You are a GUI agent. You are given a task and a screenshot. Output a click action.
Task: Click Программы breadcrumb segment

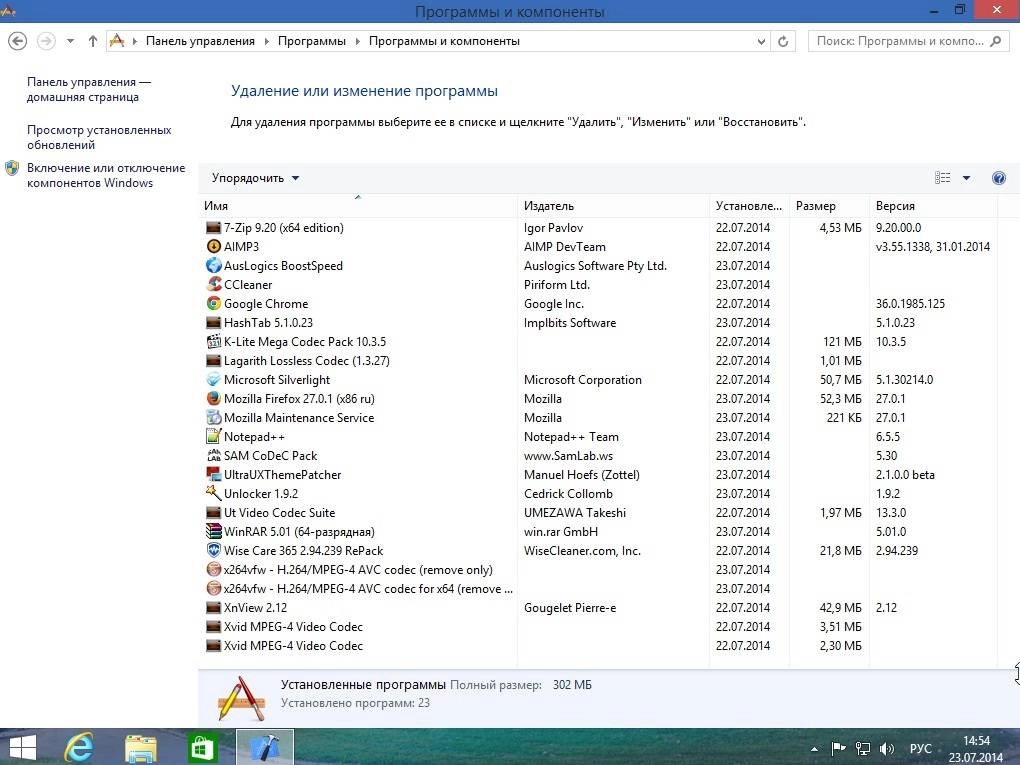click(312, 41)
